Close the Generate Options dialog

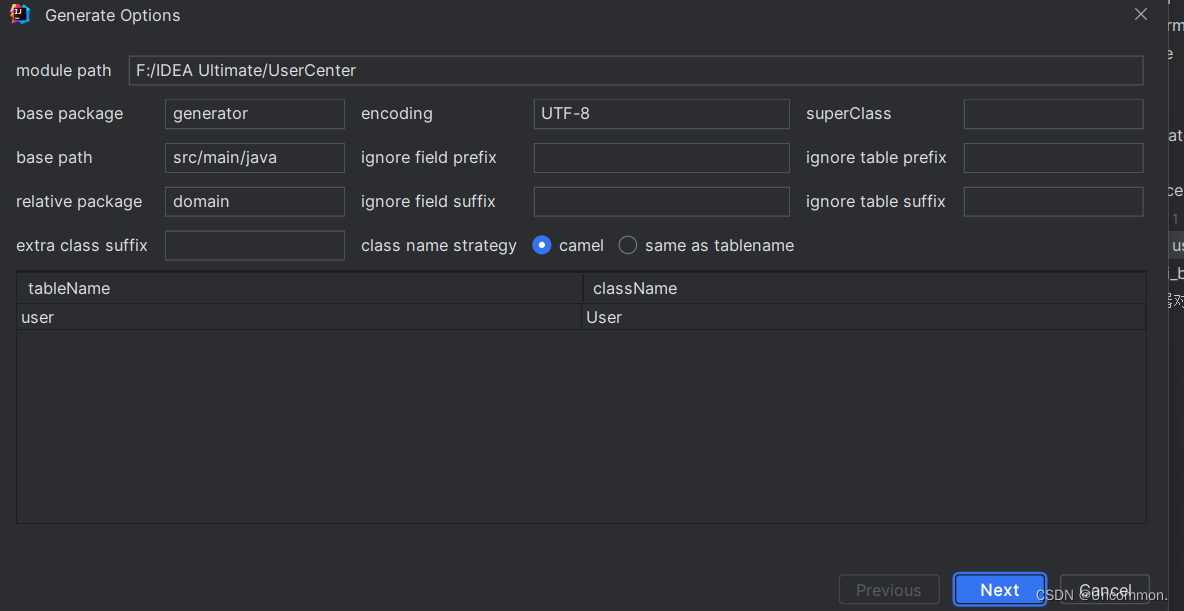1140,14
